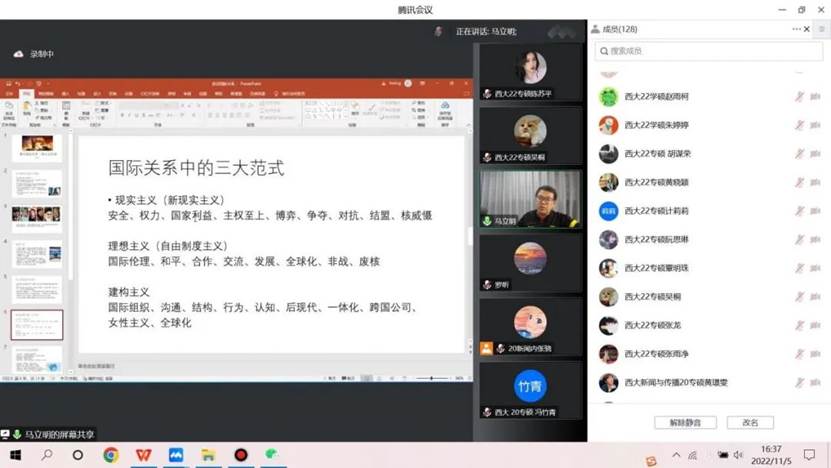The image size is (831, 468).
Task: Toggle microphone for 西大22专硕张龙
Action: (799, 326)
